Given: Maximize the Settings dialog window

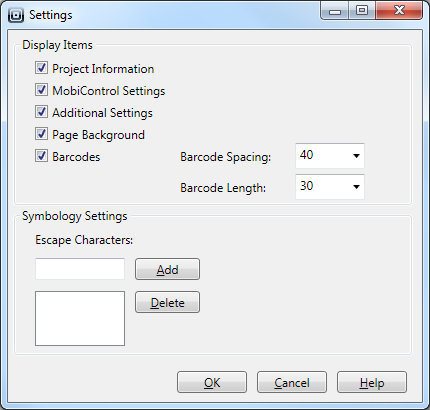Looking at the screenshot, I should coord(362,11).
